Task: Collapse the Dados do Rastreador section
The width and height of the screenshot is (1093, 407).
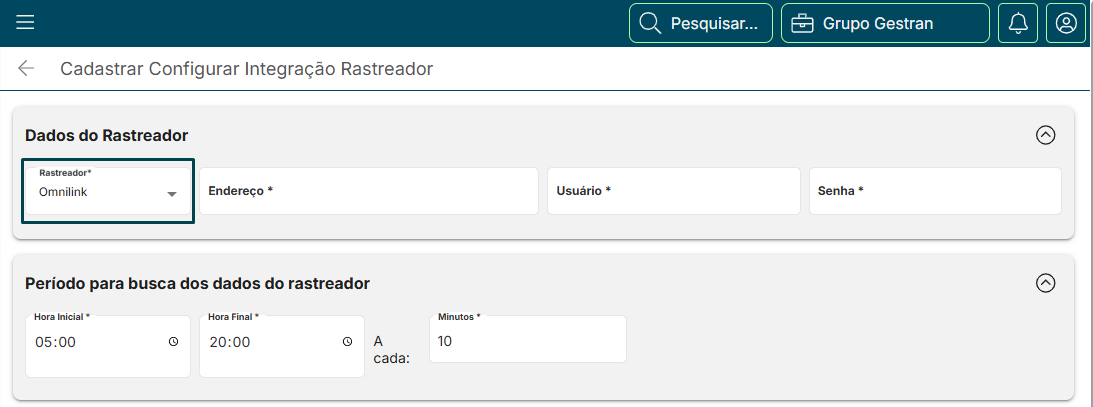Action: [1046, 135]
